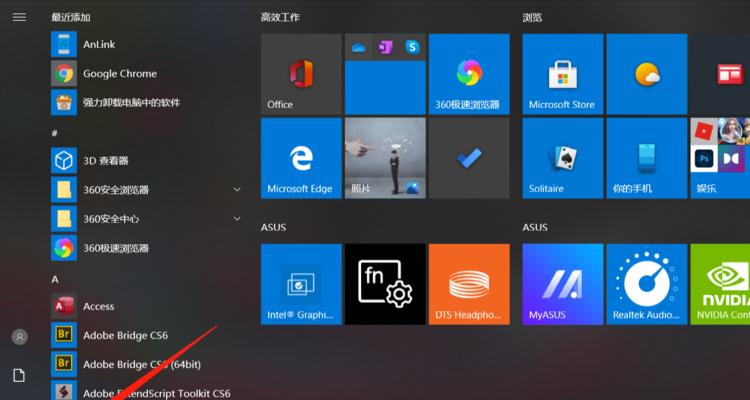Image resolution: width=750 pixels, height=400 pixels.
Task: Click the 最近添加 header
Action: click(x=71, y=17)
